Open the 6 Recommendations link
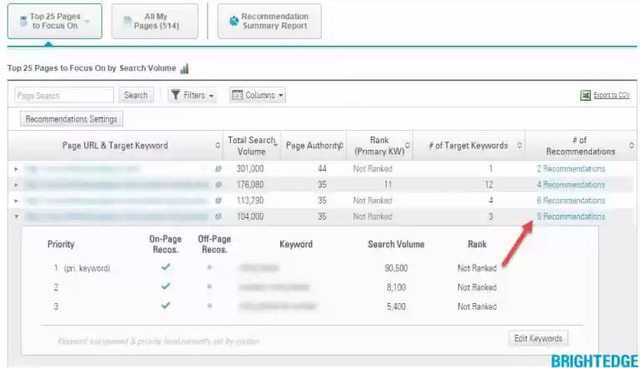Screen dimensions: 640x368 tap(571, 201)
